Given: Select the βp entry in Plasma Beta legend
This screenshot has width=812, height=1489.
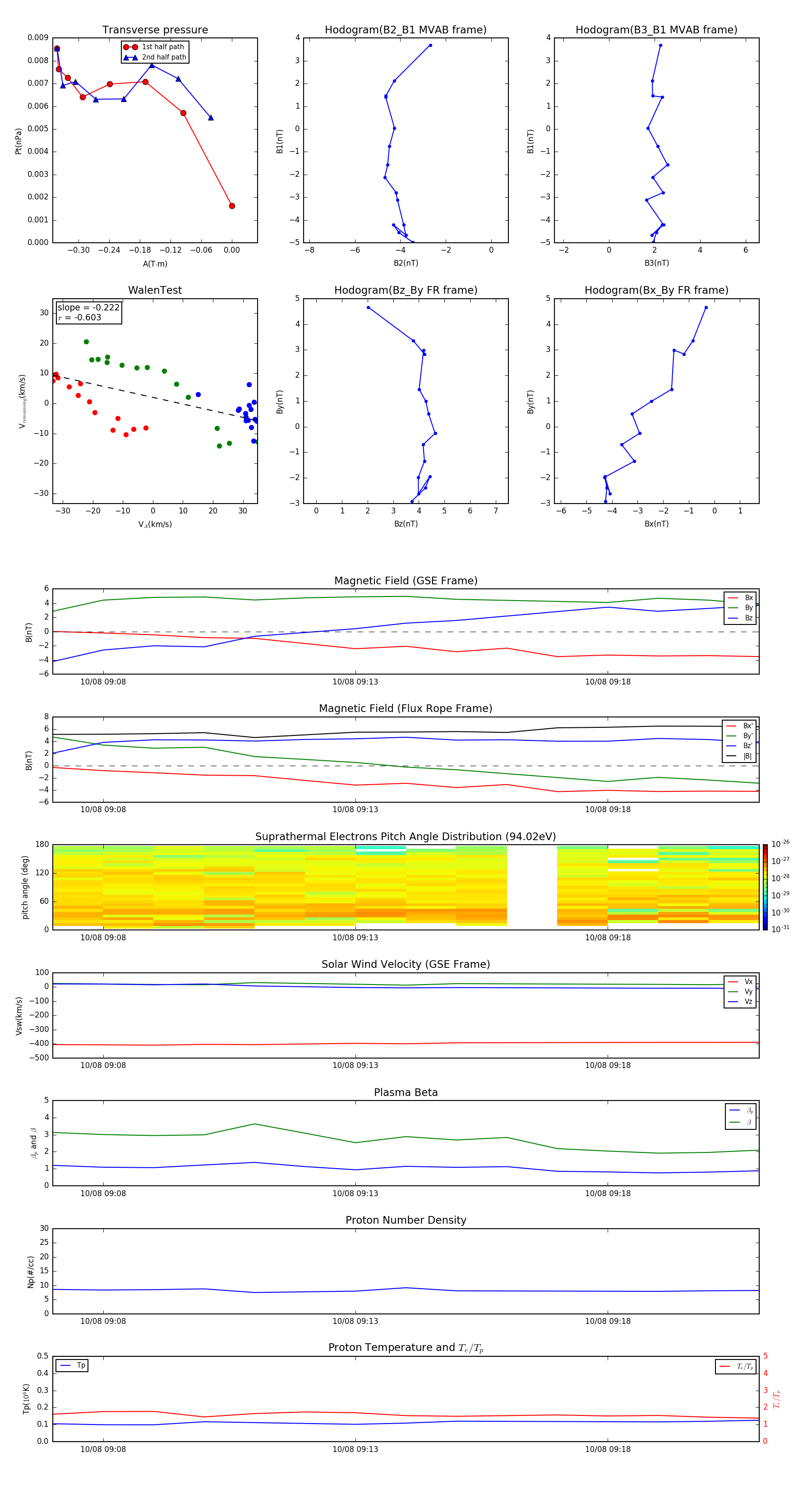Looking at the screenshot, I should tap(741, 1110).
